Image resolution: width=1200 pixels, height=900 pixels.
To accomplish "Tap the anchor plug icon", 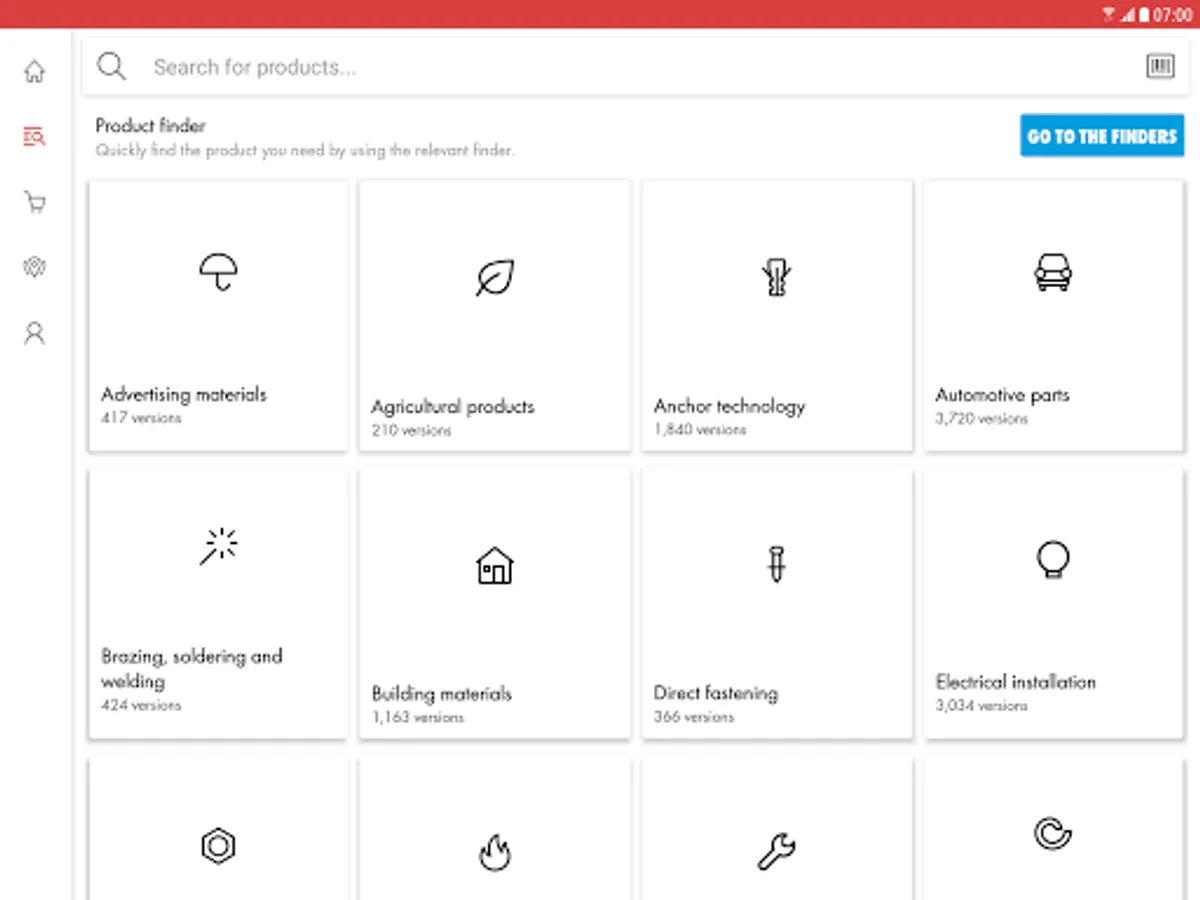I will pos(776,278).
